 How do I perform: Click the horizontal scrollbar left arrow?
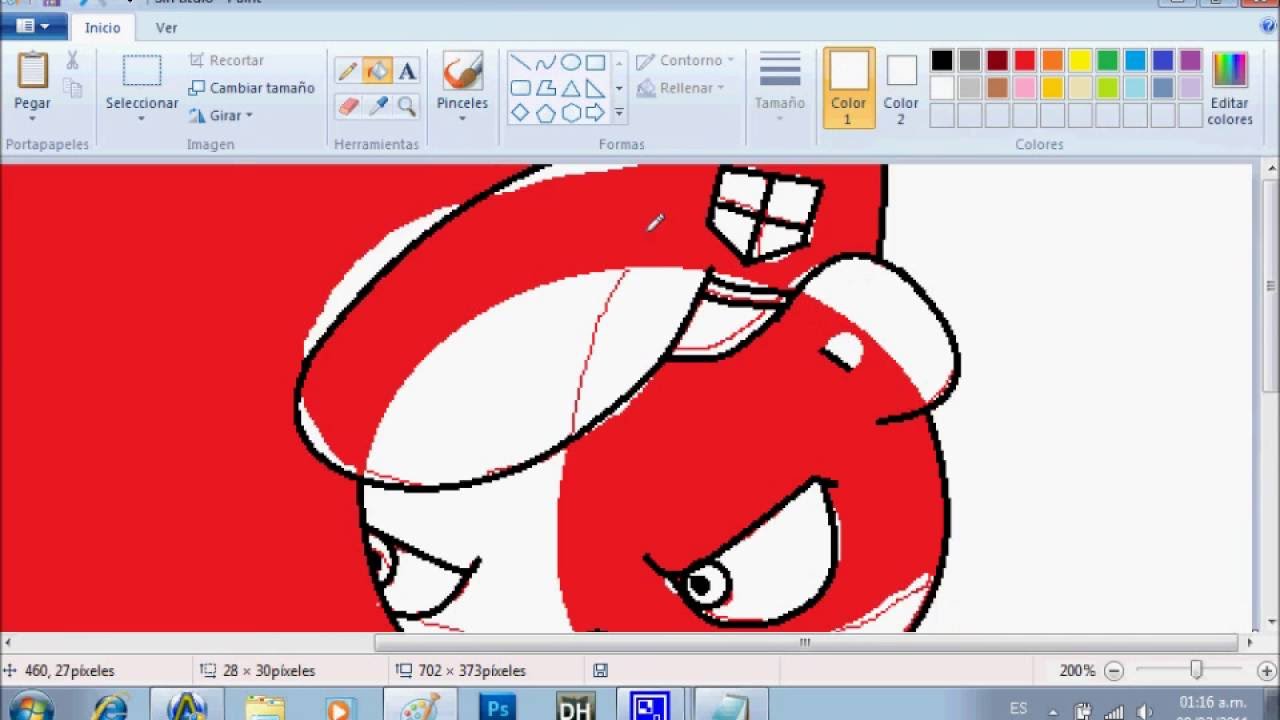click(x=8, y=642)
